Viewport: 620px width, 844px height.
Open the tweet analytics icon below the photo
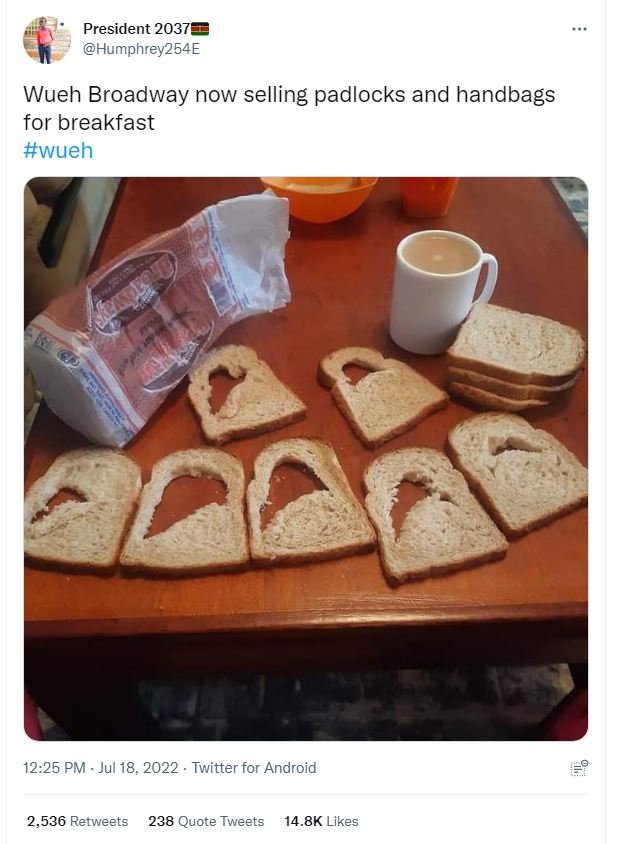579,768
